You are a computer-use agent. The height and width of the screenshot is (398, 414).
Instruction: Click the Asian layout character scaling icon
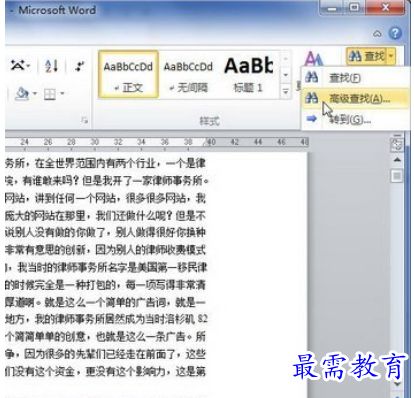tap(17, 65)
